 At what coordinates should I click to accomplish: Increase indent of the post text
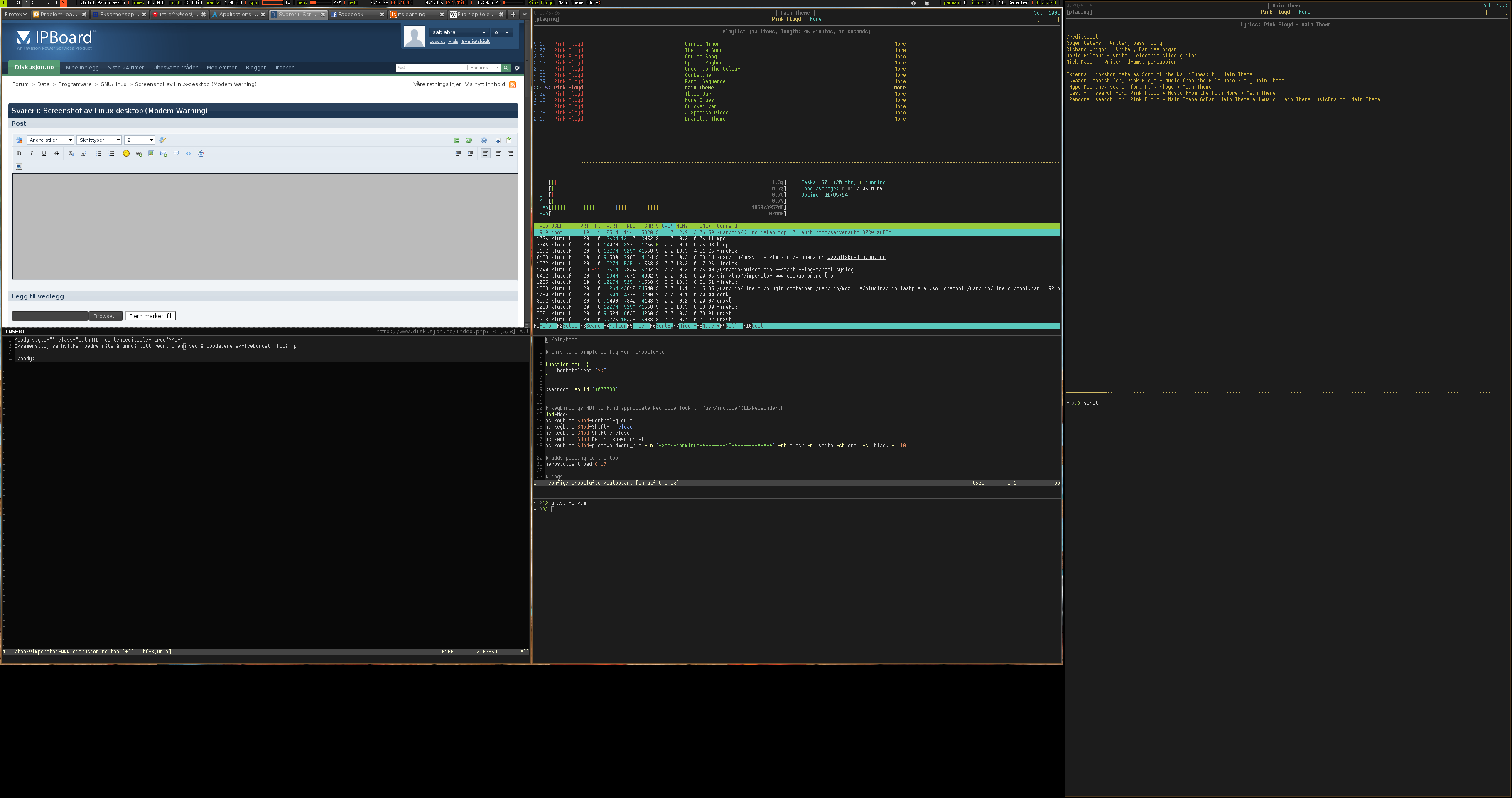click(x=471, y=153)
